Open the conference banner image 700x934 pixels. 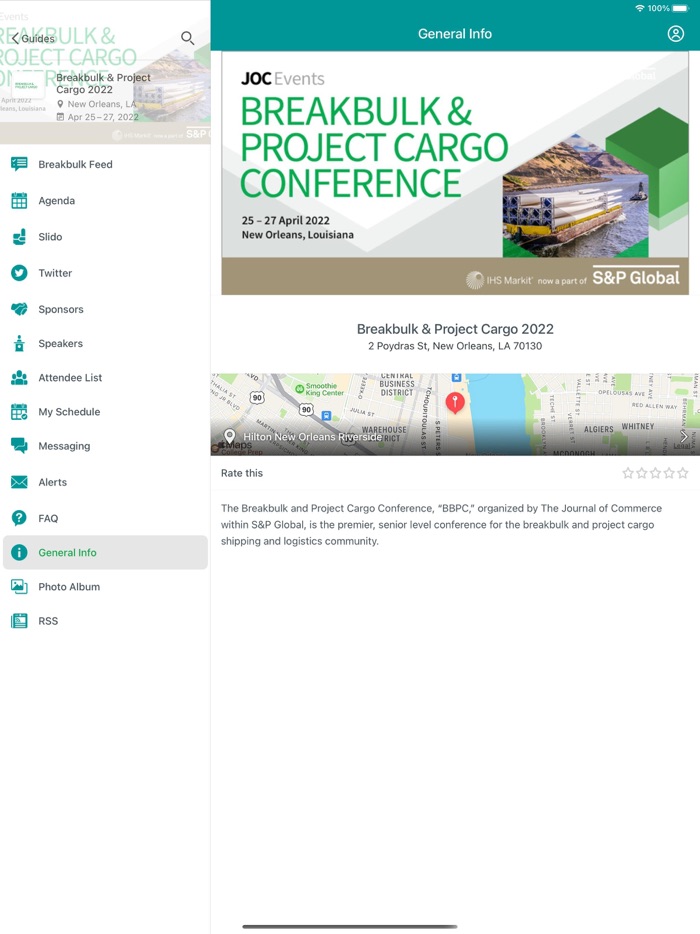455,173
